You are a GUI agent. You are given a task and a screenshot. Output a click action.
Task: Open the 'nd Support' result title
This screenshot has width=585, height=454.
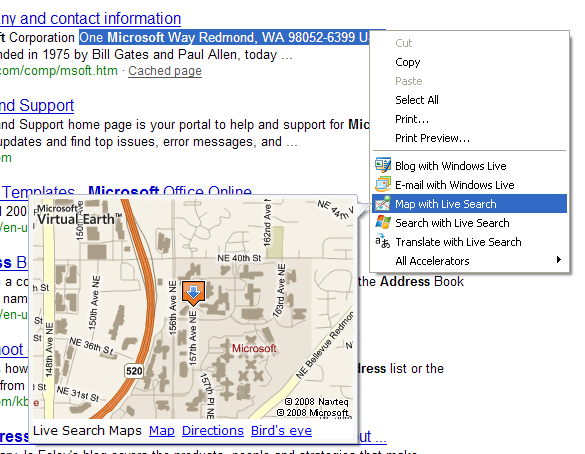pos(37,106)
